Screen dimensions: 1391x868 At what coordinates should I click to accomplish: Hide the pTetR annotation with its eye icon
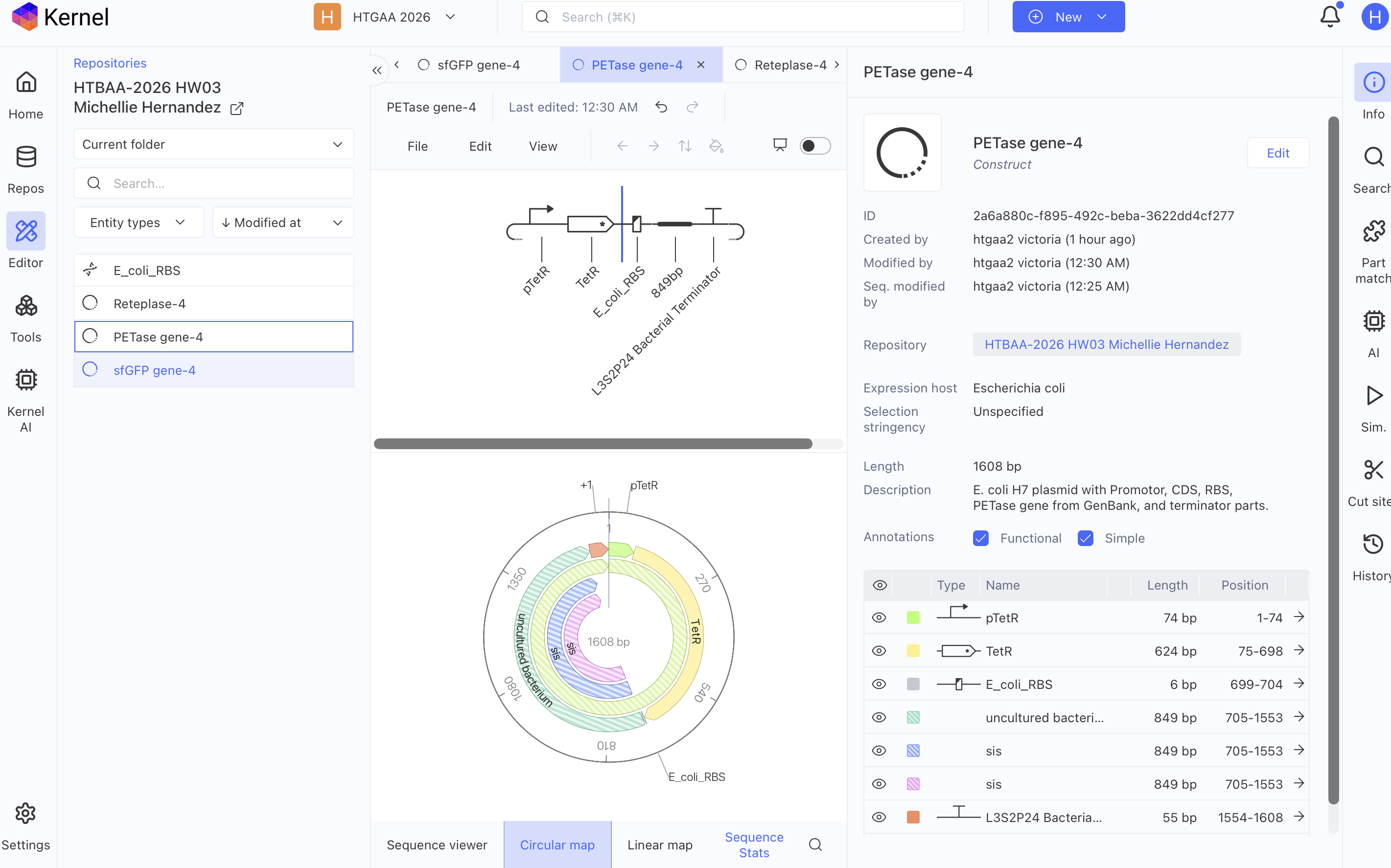879,617
